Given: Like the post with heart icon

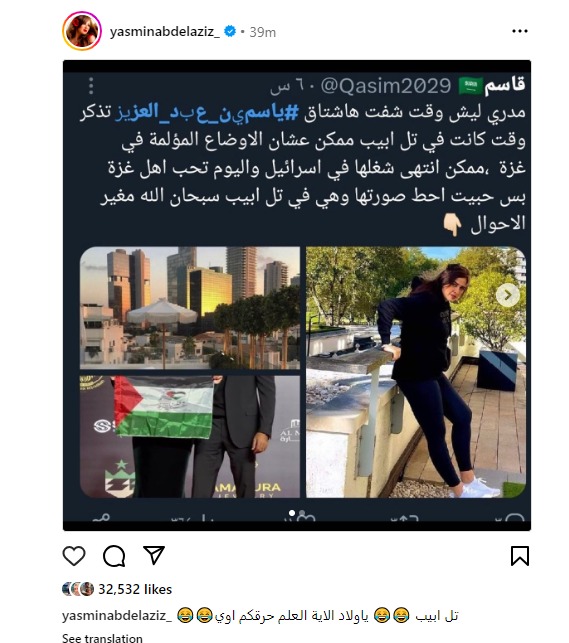Looking at the screenshot, I should [74, 556].
